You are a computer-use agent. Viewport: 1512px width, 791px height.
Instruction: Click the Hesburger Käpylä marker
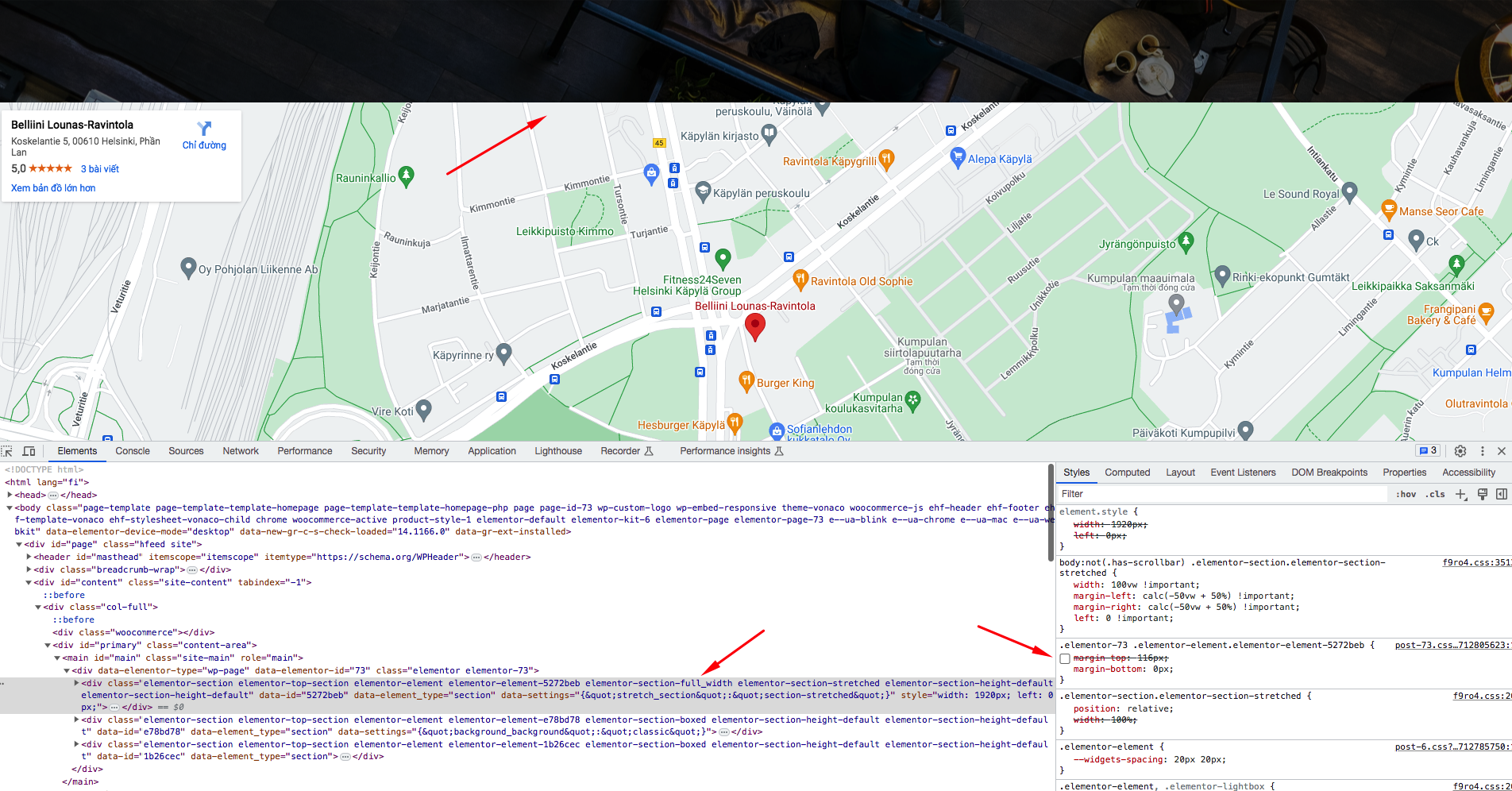735,424
